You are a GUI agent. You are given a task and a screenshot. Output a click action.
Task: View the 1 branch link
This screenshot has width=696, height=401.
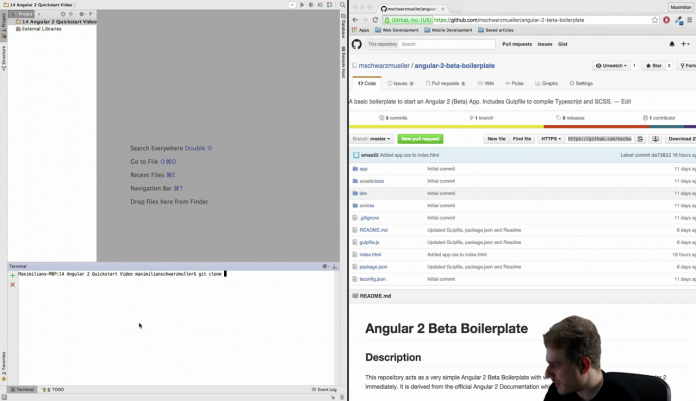pyautogui.click(x=482, y=118)
